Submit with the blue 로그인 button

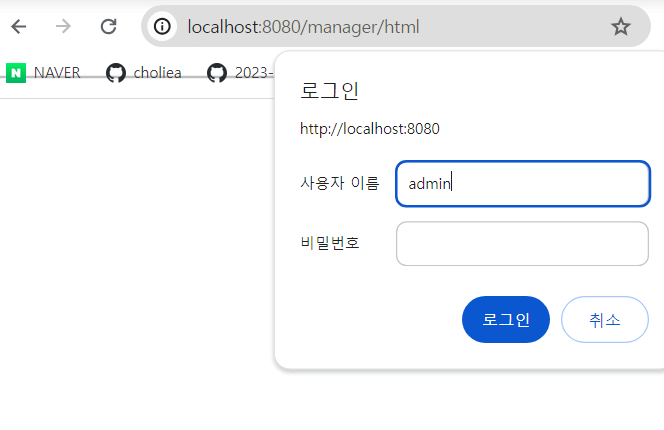click(506, 319)
